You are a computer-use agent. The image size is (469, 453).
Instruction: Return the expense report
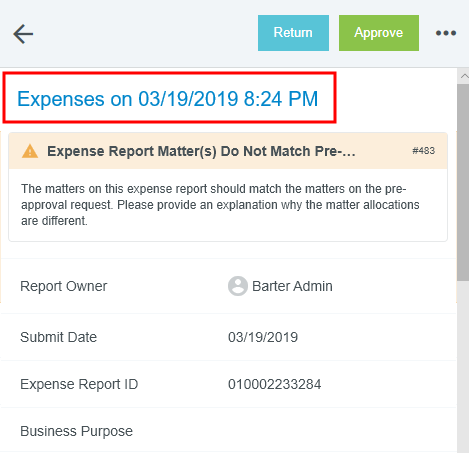[293, 33]
